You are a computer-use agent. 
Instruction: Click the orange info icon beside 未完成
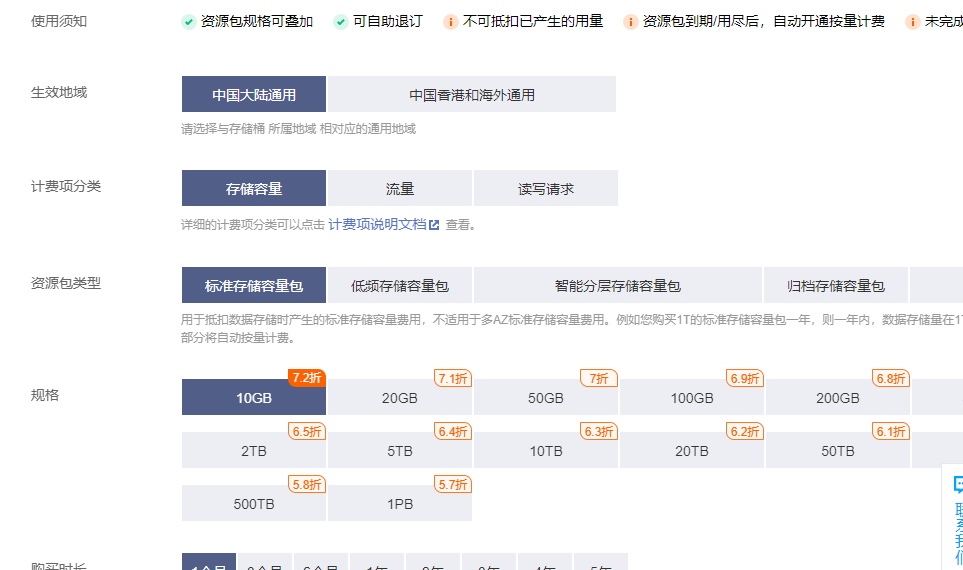913,22
